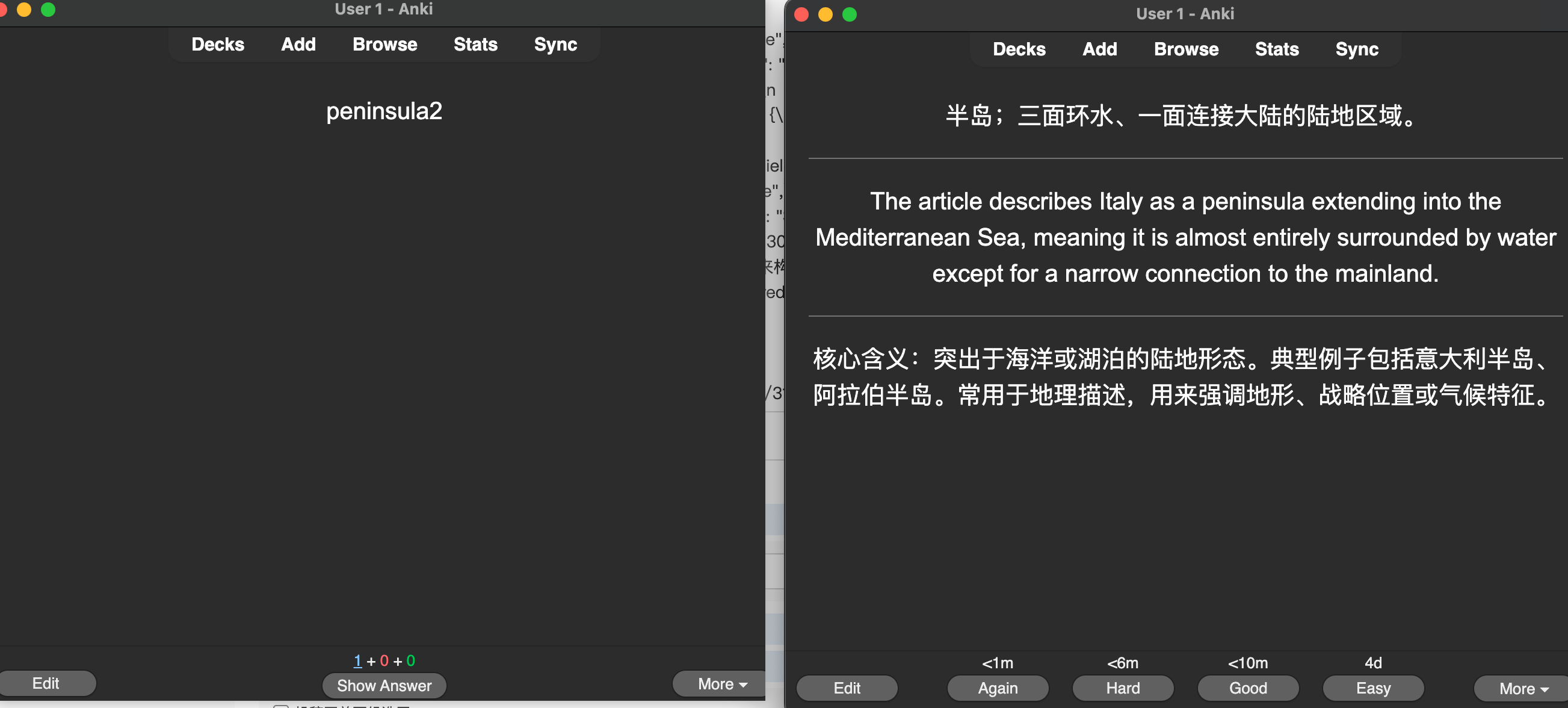Open Add in left Anki window
This screenshot has height=708, width=1568.
(x=298, y=45)
